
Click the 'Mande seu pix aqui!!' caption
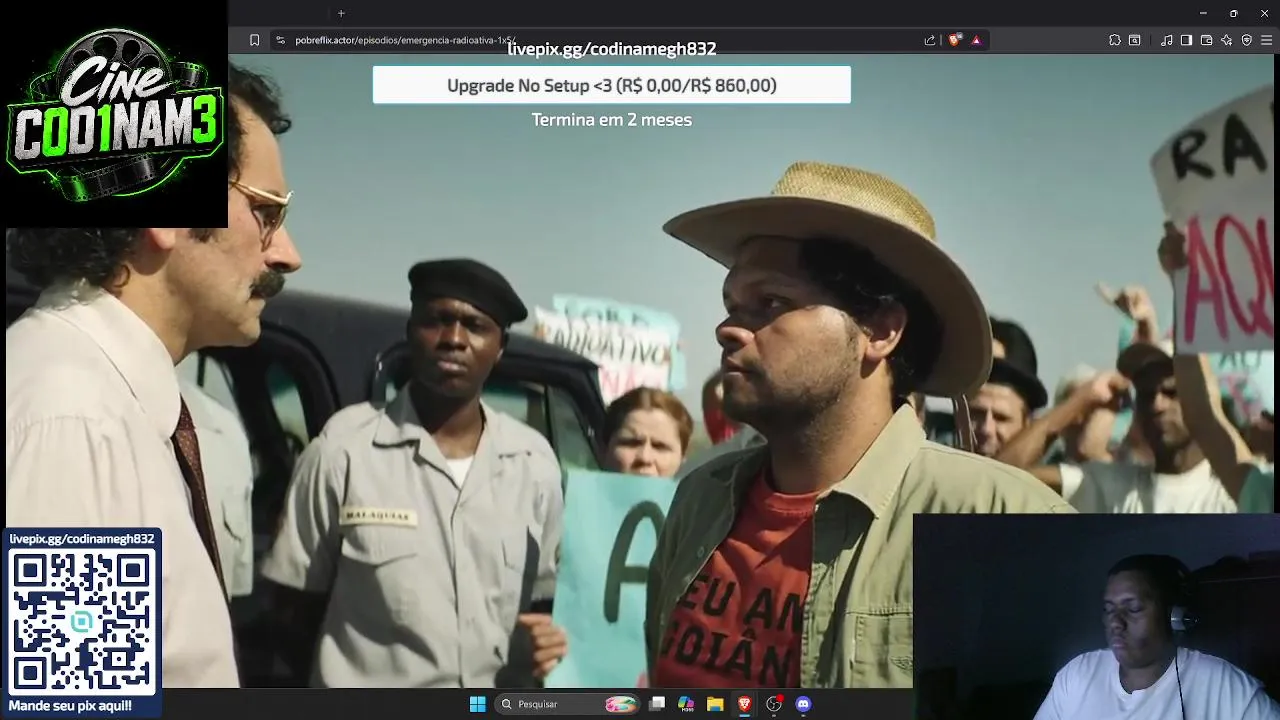(x=70, y=706)
